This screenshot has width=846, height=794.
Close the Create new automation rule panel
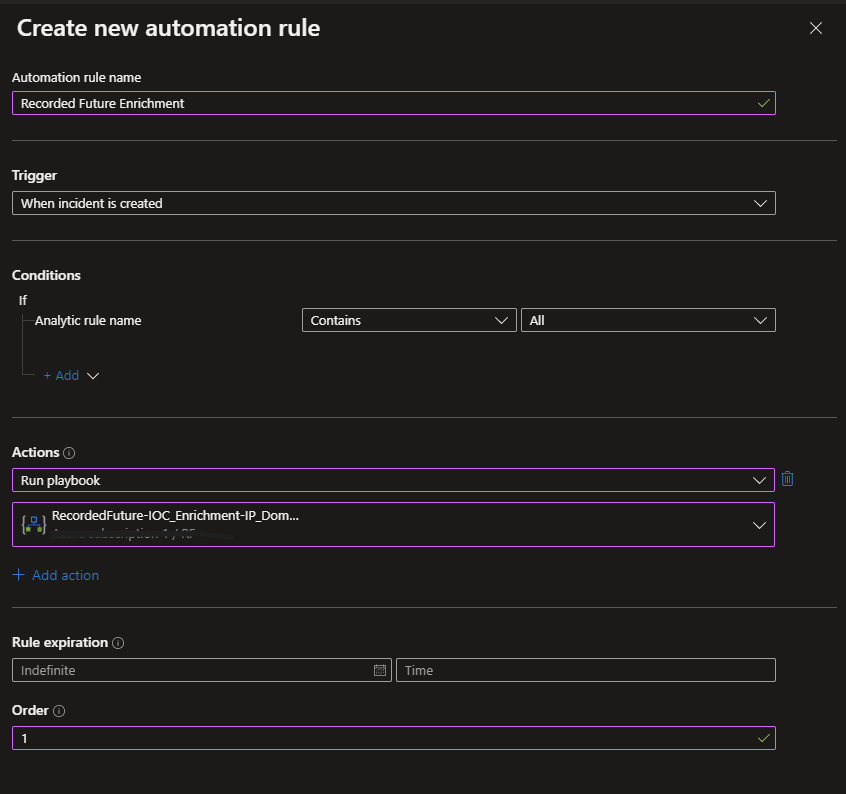tap(815, 28)
